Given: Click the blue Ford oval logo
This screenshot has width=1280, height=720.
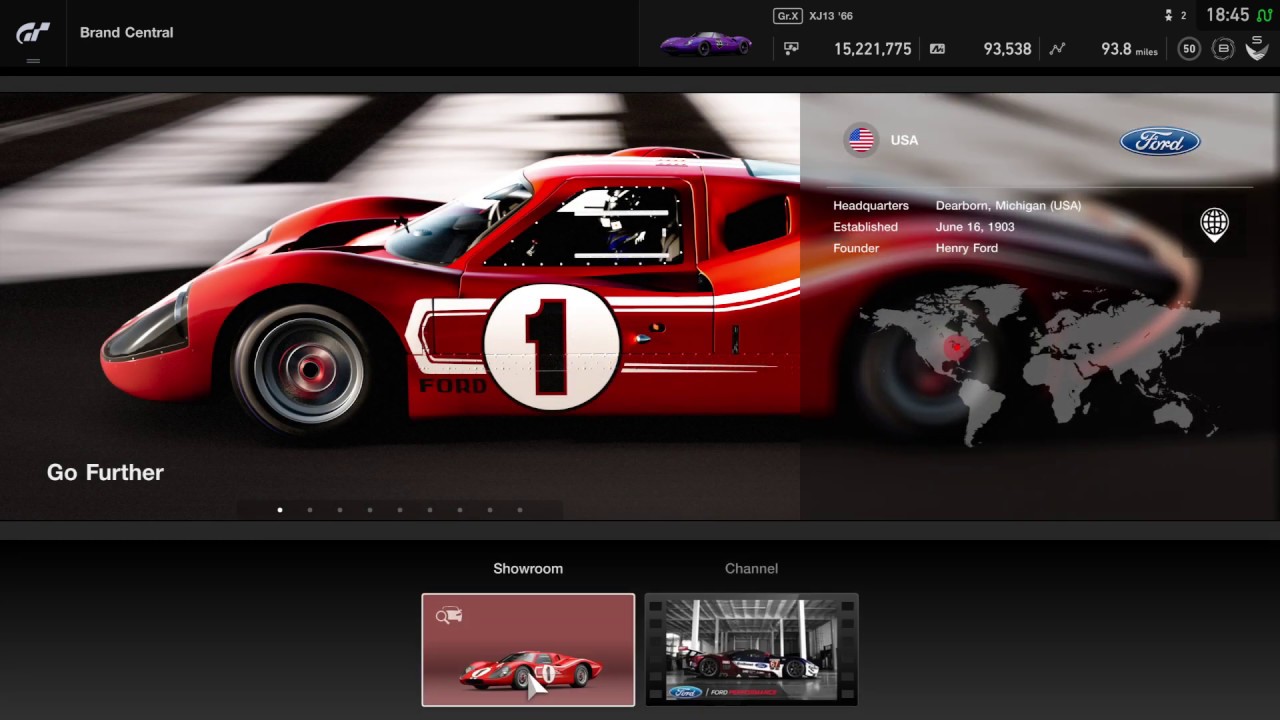Looking at the screenshot, I should (1160, 142).
